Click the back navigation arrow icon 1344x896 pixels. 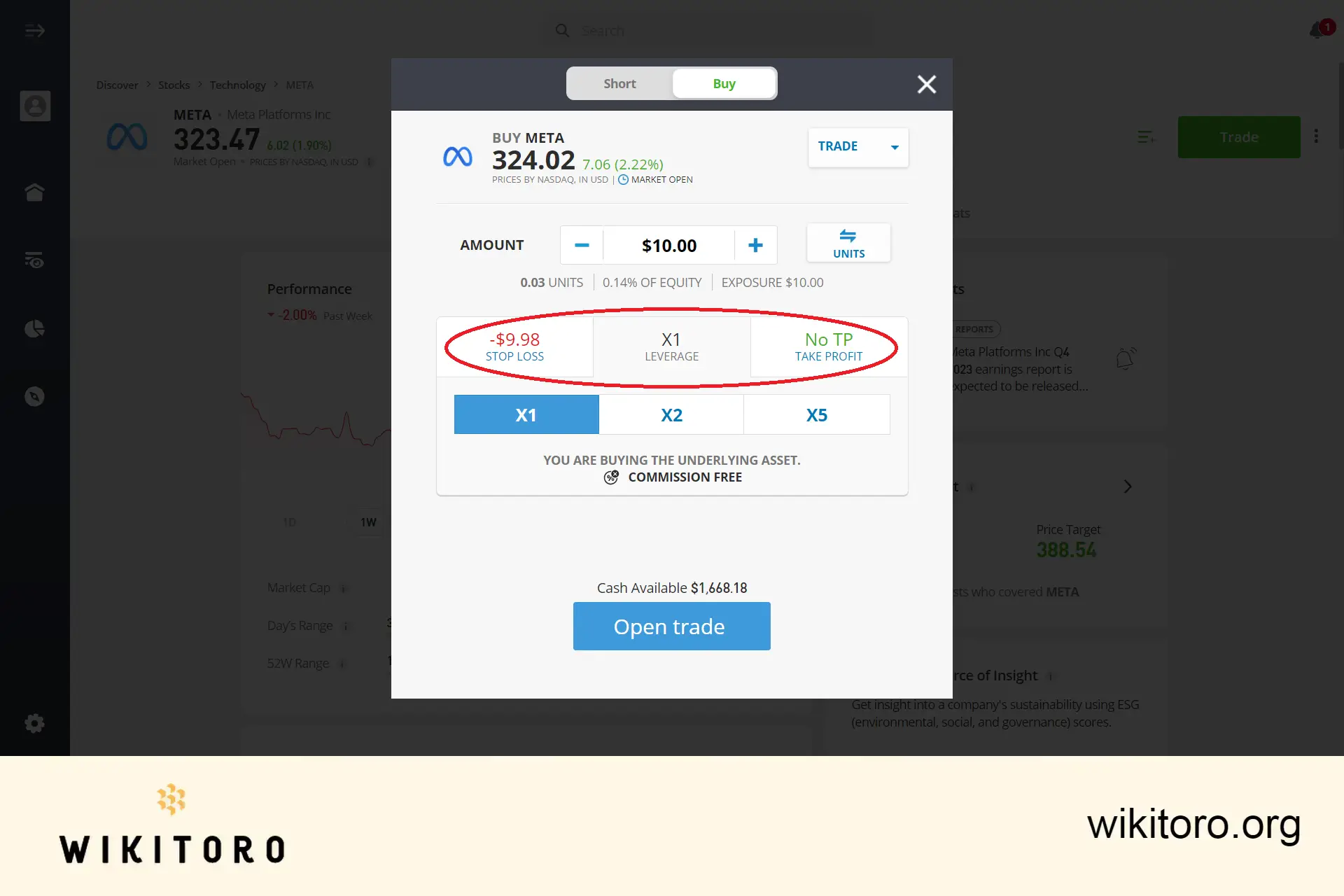(34, 29)
